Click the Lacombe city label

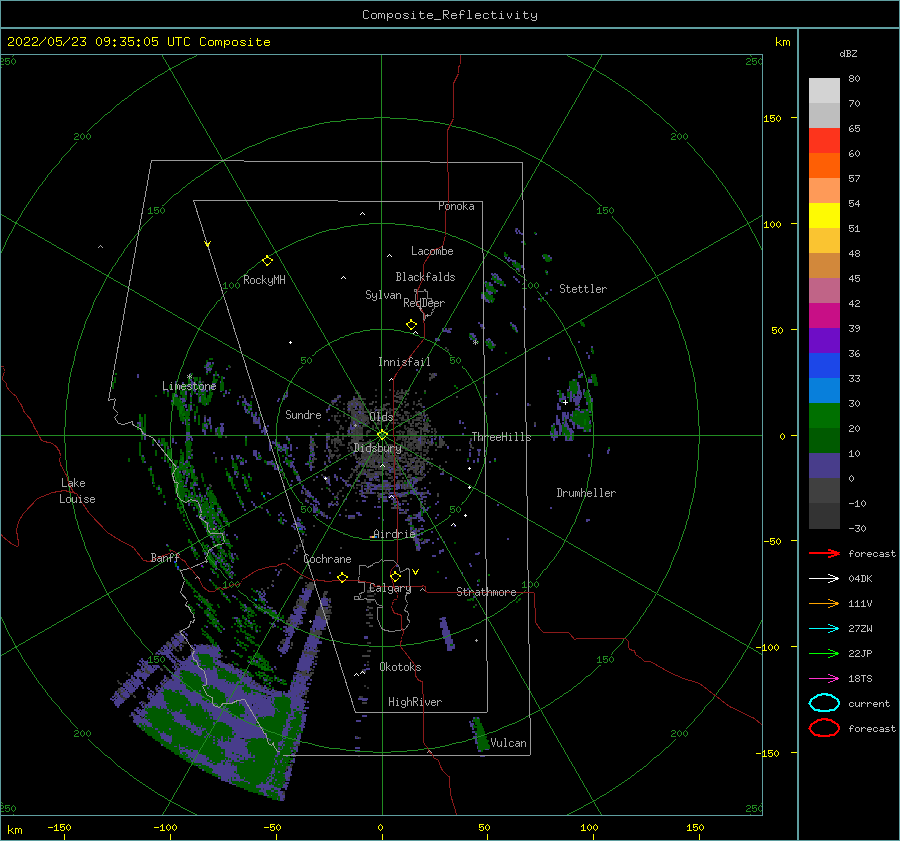(x=432, y=251)
